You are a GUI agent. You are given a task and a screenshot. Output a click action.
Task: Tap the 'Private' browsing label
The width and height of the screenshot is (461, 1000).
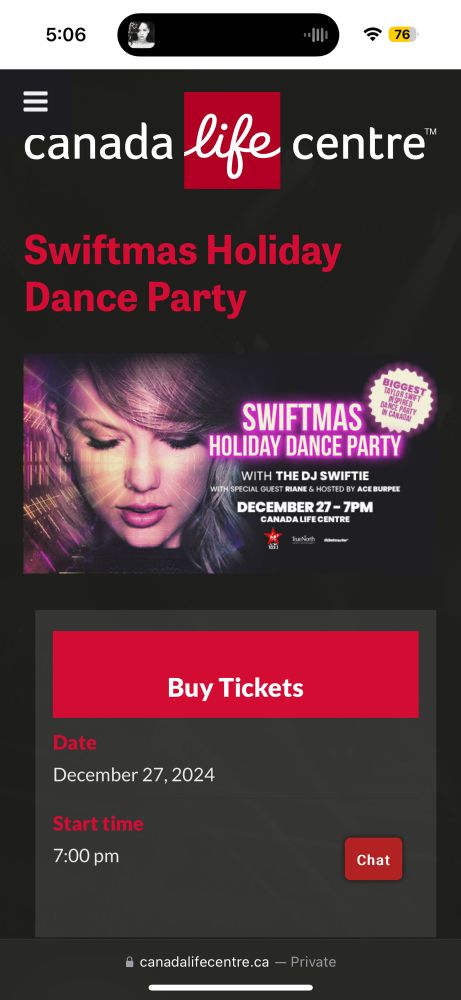pyautogui.click(x=314, y=962)
